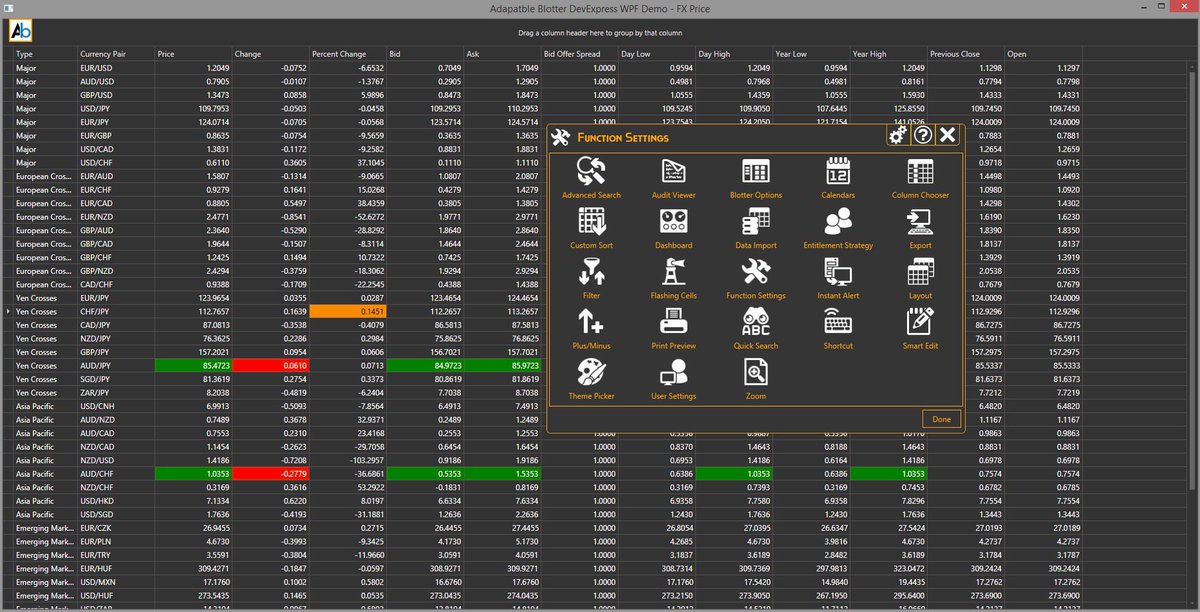Launch the Column Chooser
The height and width of the screenshot is (612, 1200).
click(x=919, y=175)
